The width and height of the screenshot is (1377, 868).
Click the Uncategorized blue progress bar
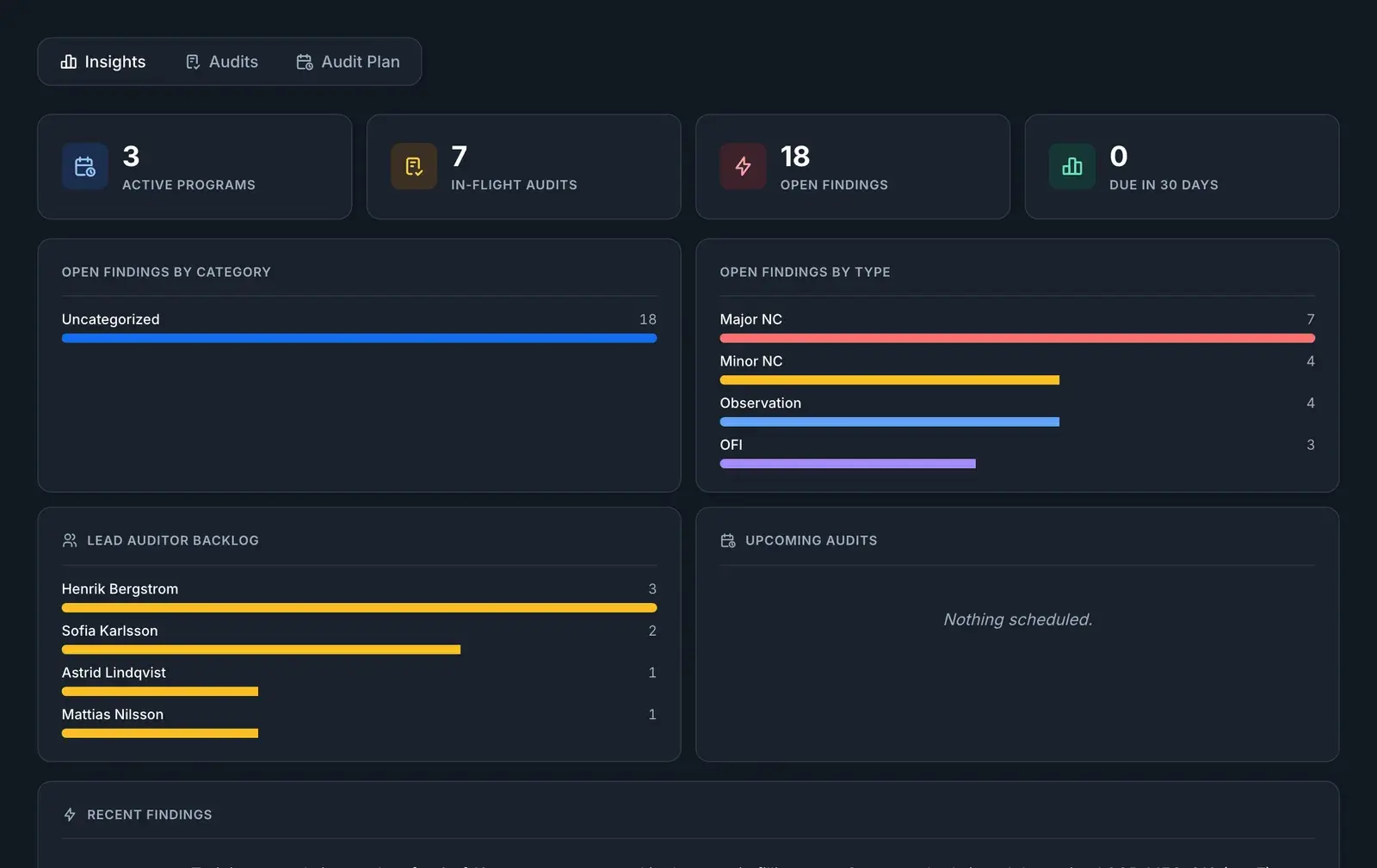point(359,338)
